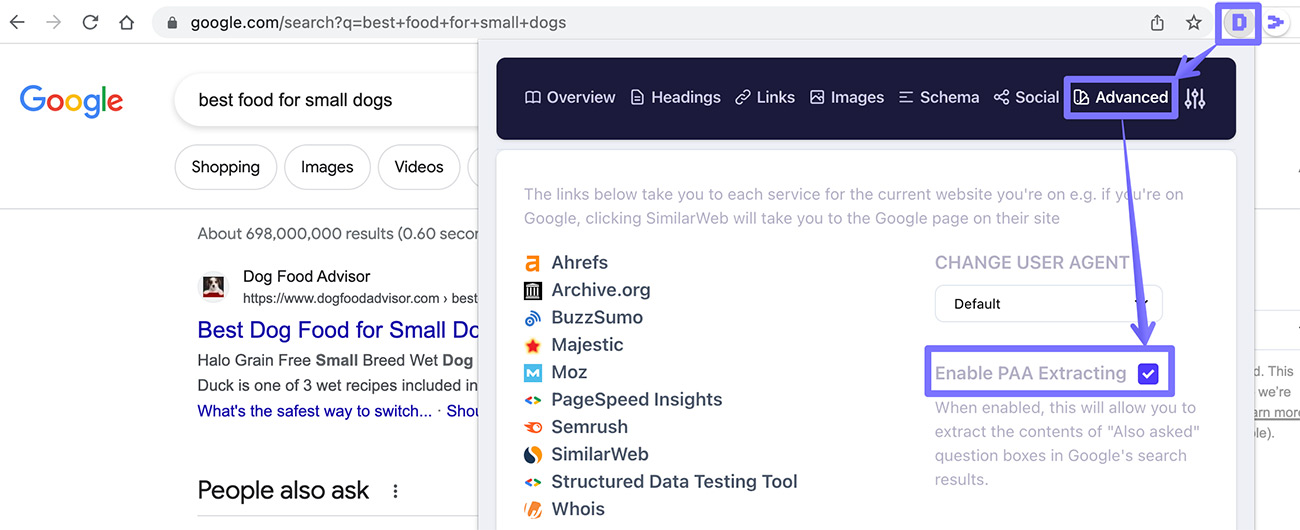Image resolution: width=1300 pixels, height=530 pixels.
Task: Switch to the Overview tab
Action: (570, 97)
